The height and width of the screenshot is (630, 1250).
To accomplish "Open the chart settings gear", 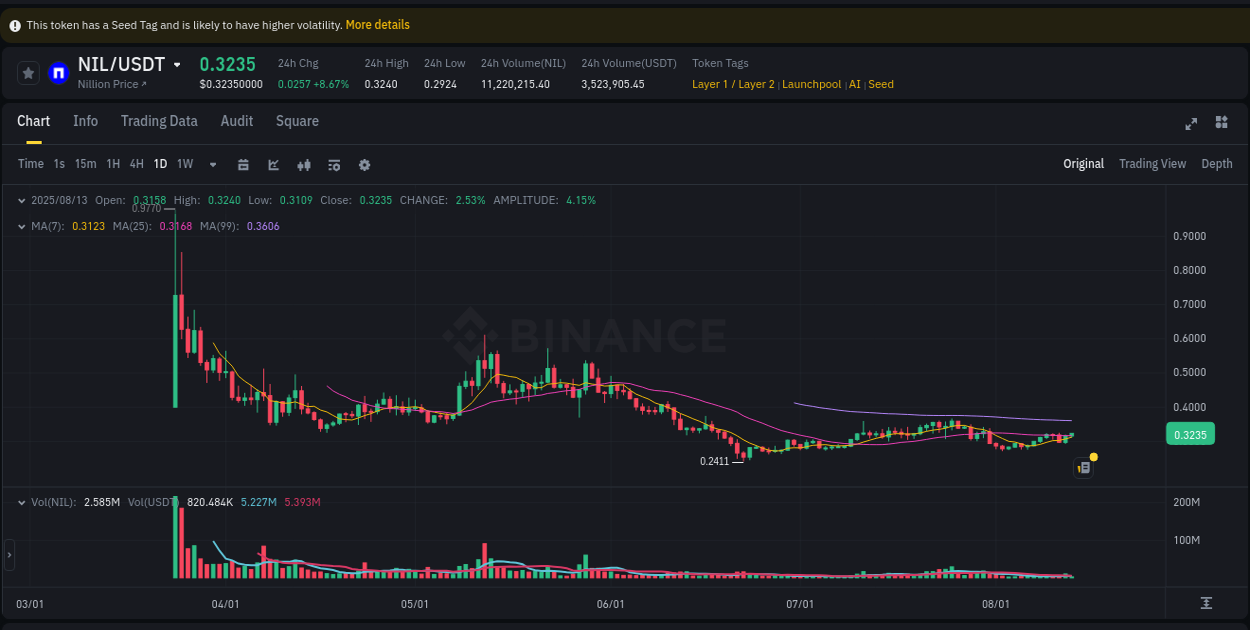I will pos(364,163).
